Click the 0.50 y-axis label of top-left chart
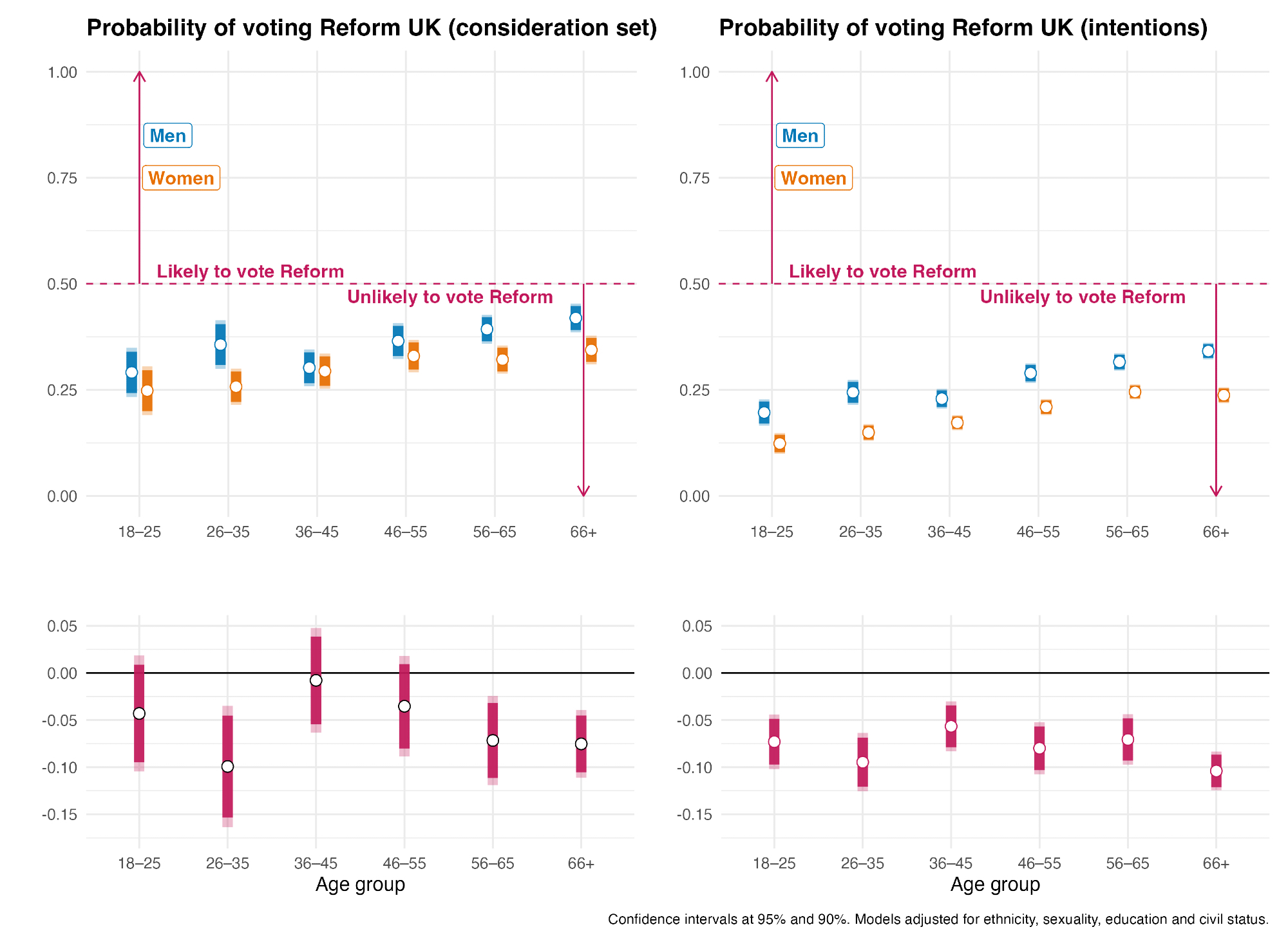 coord(62,284)
